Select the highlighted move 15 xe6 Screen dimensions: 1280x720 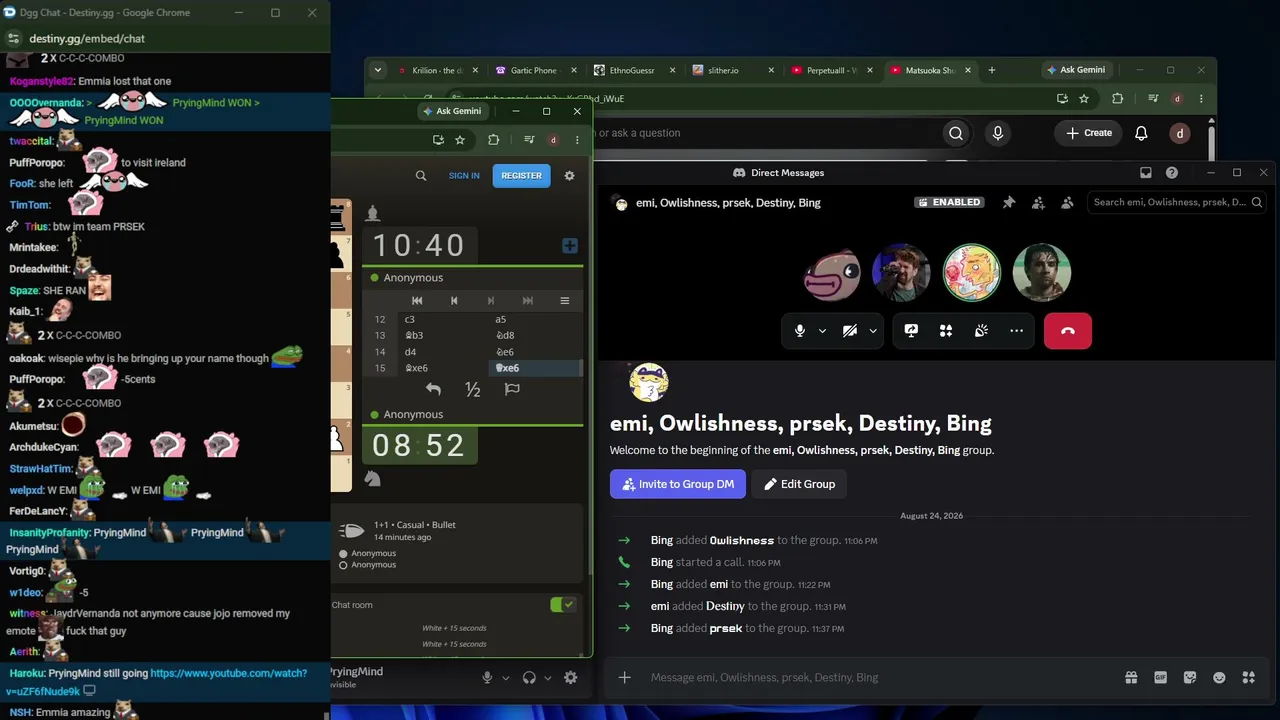click(534, 368)
